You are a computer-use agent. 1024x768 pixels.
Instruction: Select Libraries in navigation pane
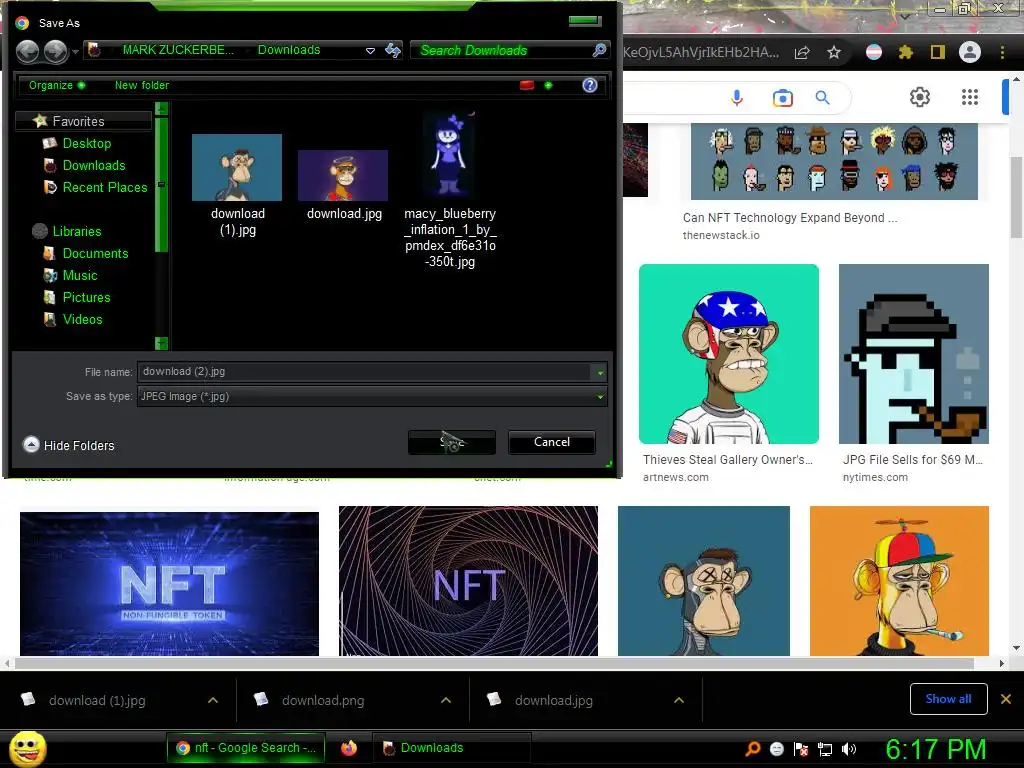(76, 231)
